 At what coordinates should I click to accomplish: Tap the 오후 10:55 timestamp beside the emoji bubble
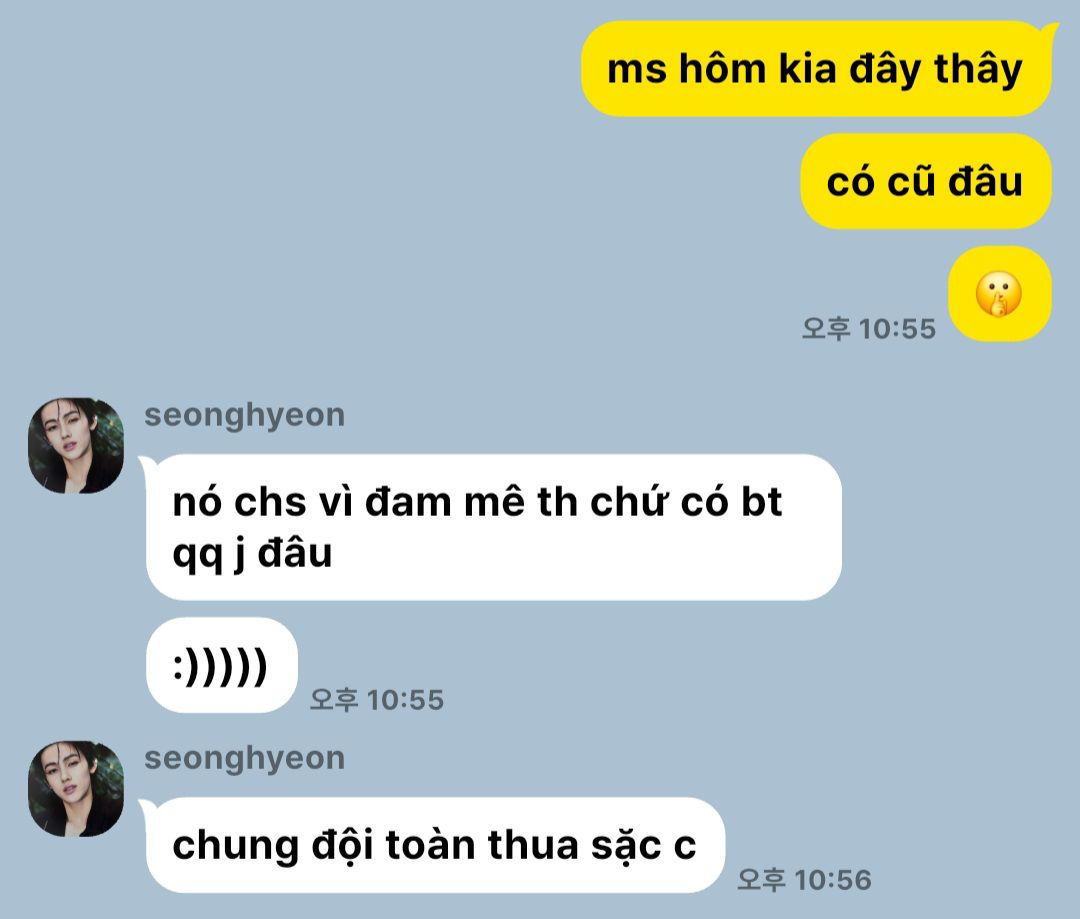tap(869, 328)
